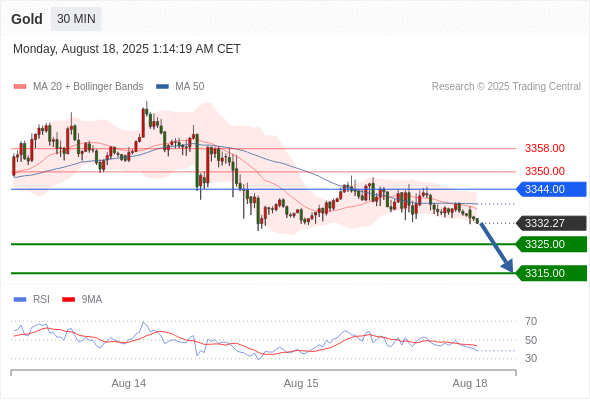Click the green 3325.00 support price tag
This screenshot has width=590, height=400.
pos(551,244)
